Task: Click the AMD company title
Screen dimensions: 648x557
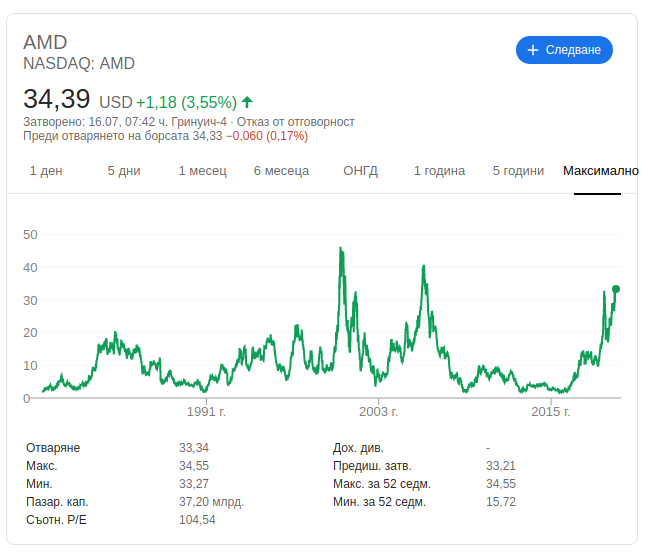Action: (45, 42)
